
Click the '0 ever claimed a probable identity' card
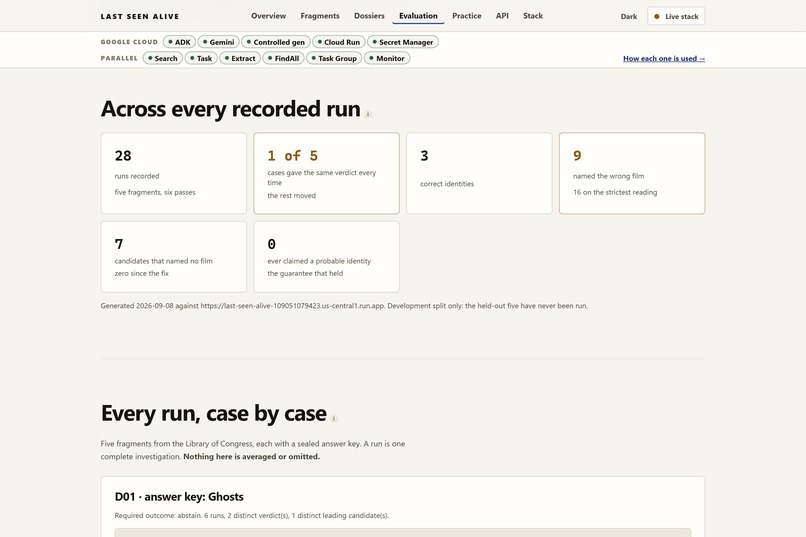[326, 257]
